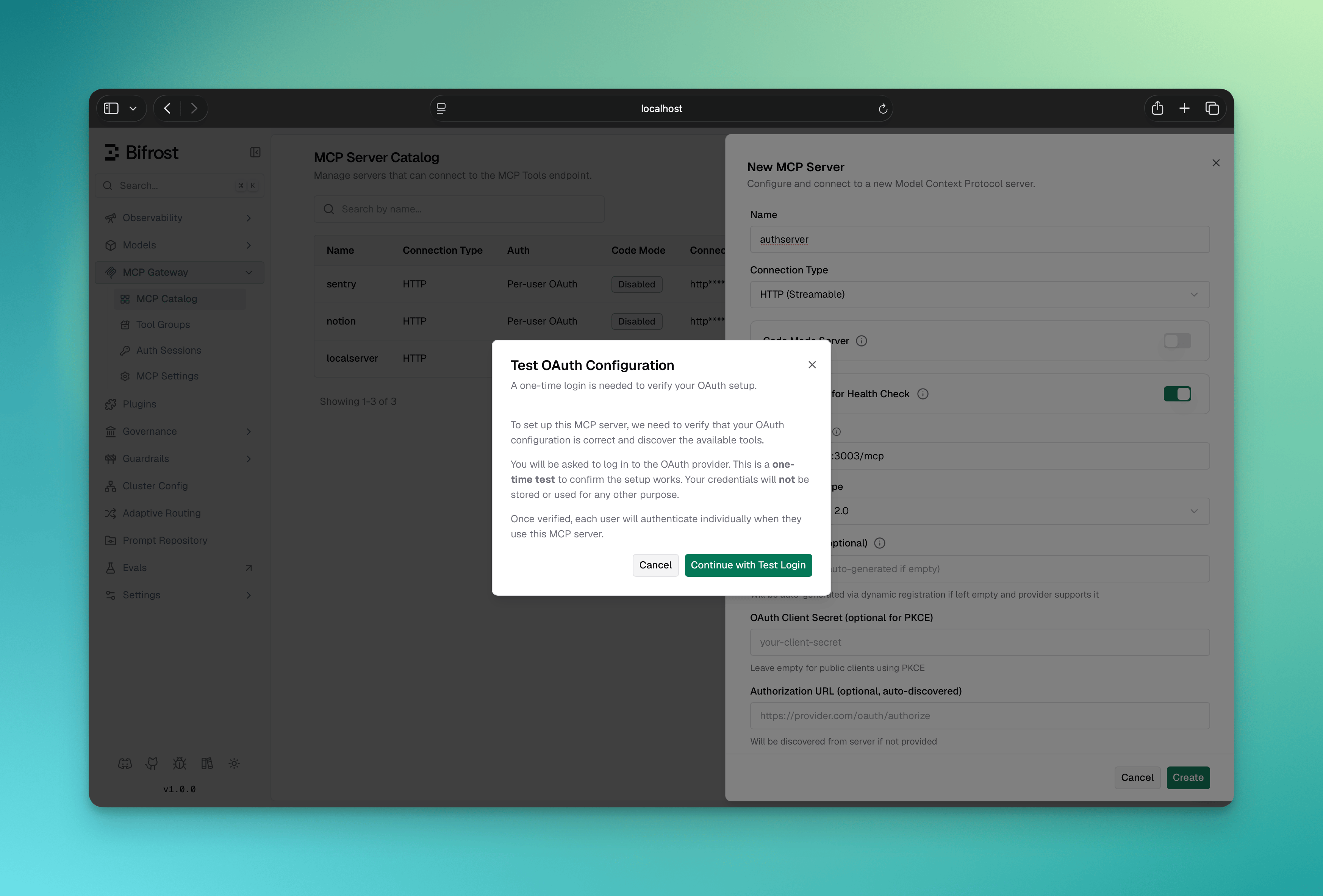Click the sidebar Search box
1323x896 pixels.
coord(180,186)
